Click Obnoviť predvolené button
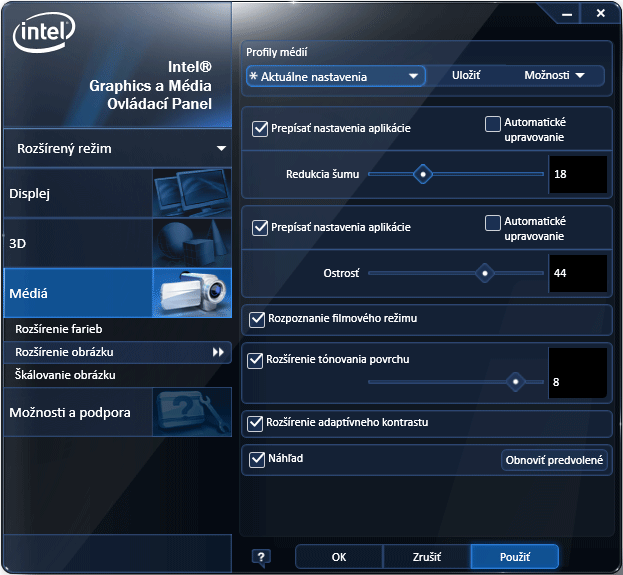Image resolution: width=623 pixels, height=575 pixels. (554, 460)
